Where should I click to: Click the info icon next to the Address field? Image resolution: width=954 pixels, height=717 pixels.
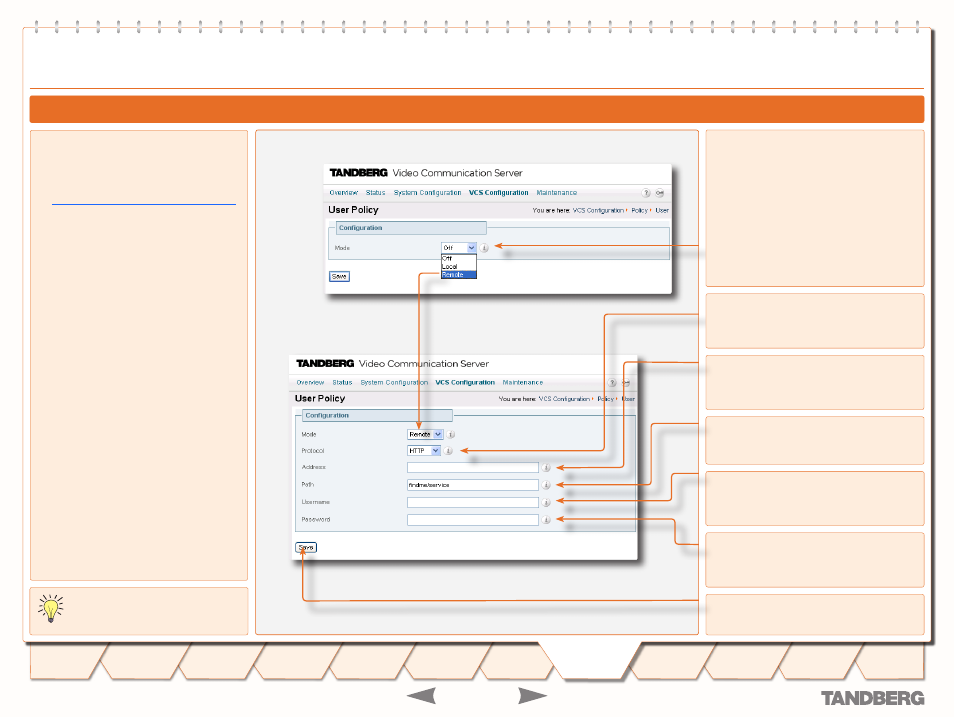coord(546,467)
